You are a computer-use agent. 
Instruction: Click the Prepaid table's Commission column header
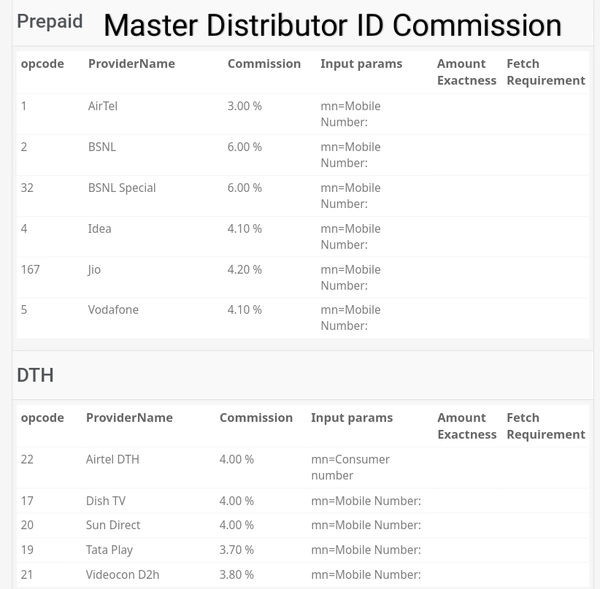coord(264,64)
